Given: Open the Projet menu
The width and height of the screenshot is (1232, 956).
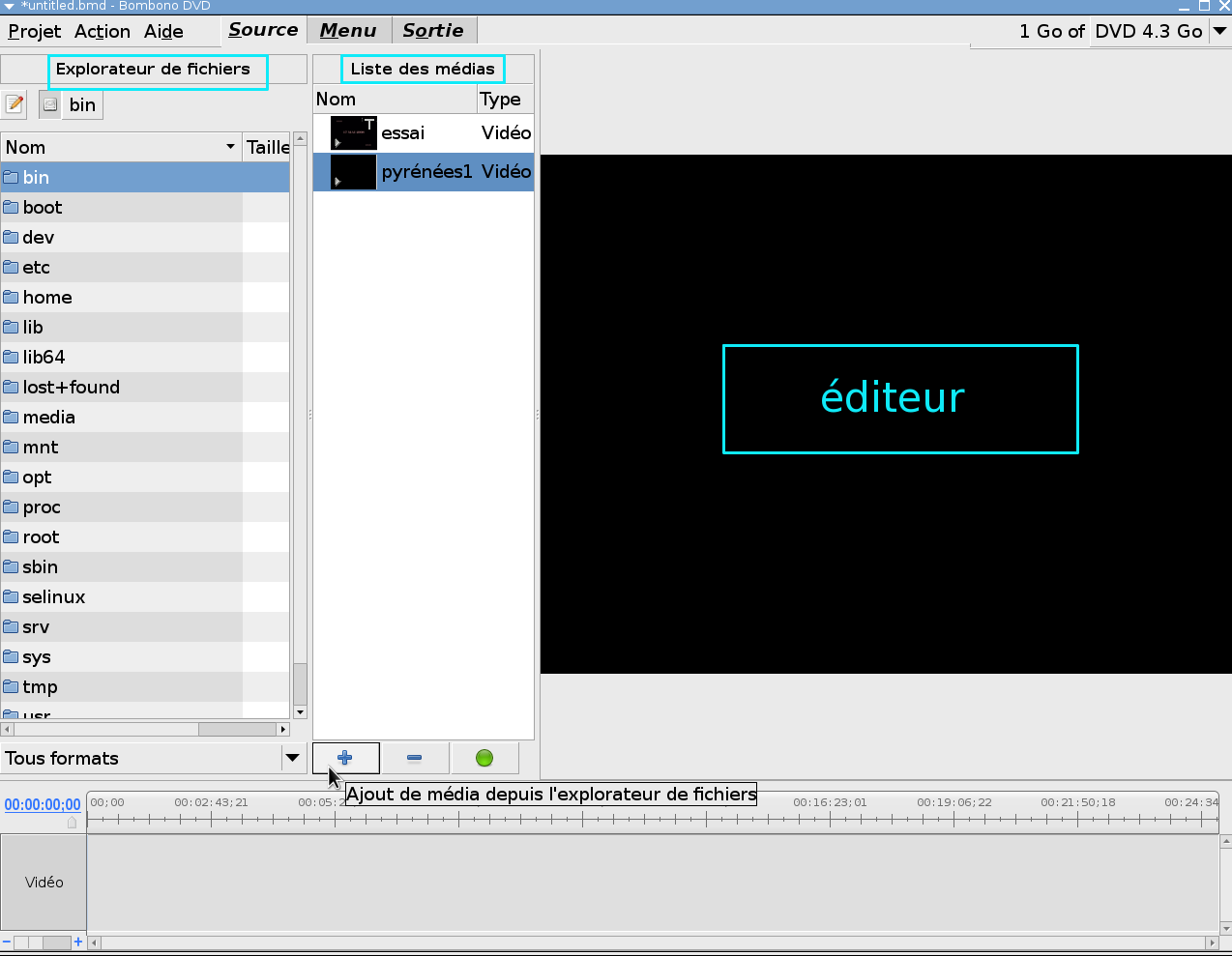Looking at the screenshot, I should 35,31.
